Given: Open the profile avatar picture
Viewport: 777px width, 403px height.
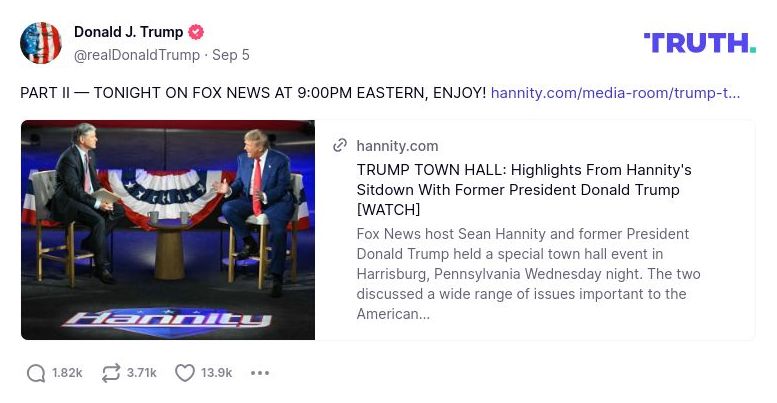Looking at the screenshot, I should coord(41,43).
